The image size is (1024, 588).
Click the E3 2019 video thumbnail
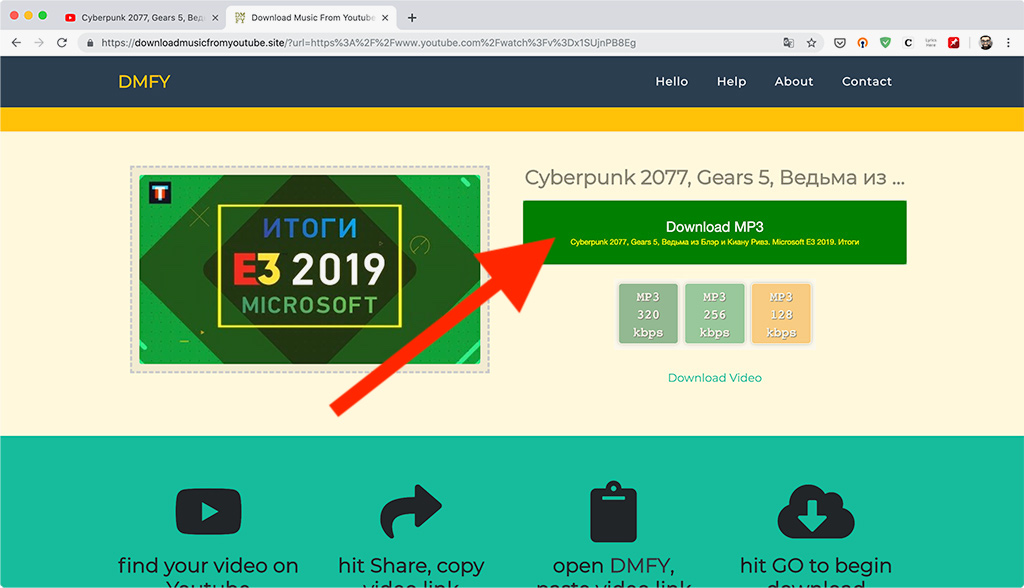[x=310, y=269]
